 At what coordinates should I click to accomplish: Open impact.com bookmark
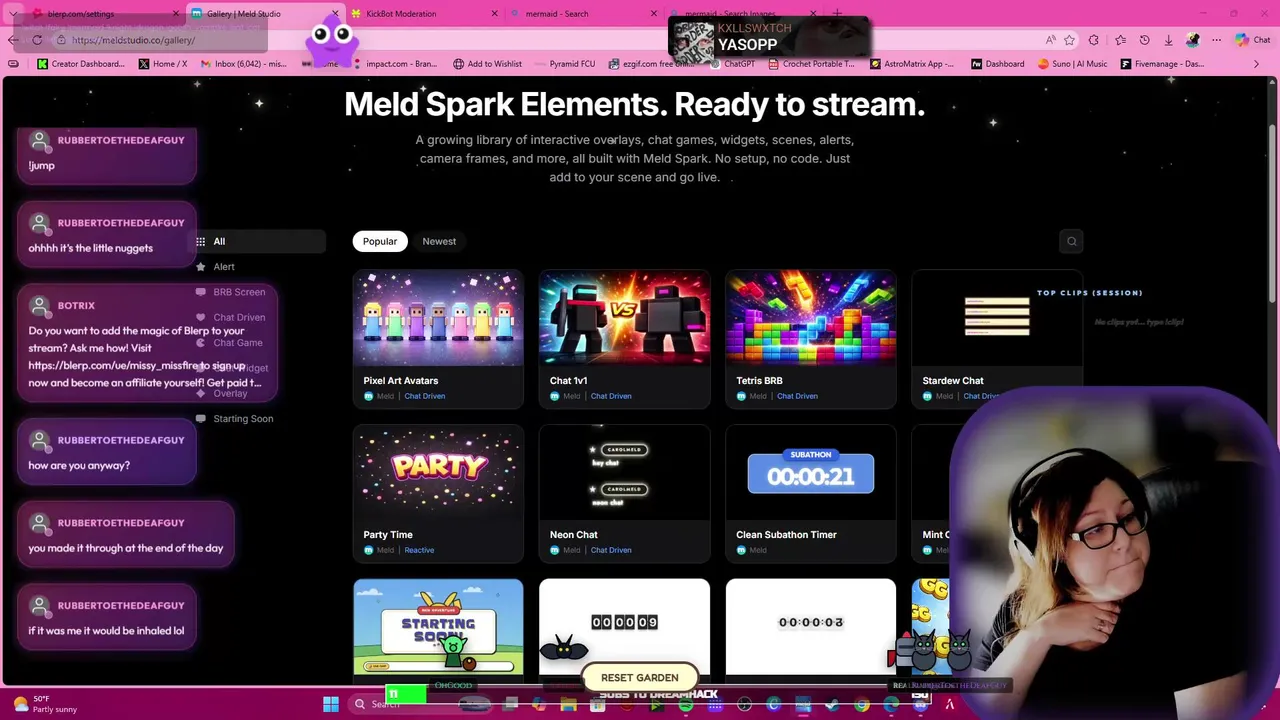(x=397, y=64)
